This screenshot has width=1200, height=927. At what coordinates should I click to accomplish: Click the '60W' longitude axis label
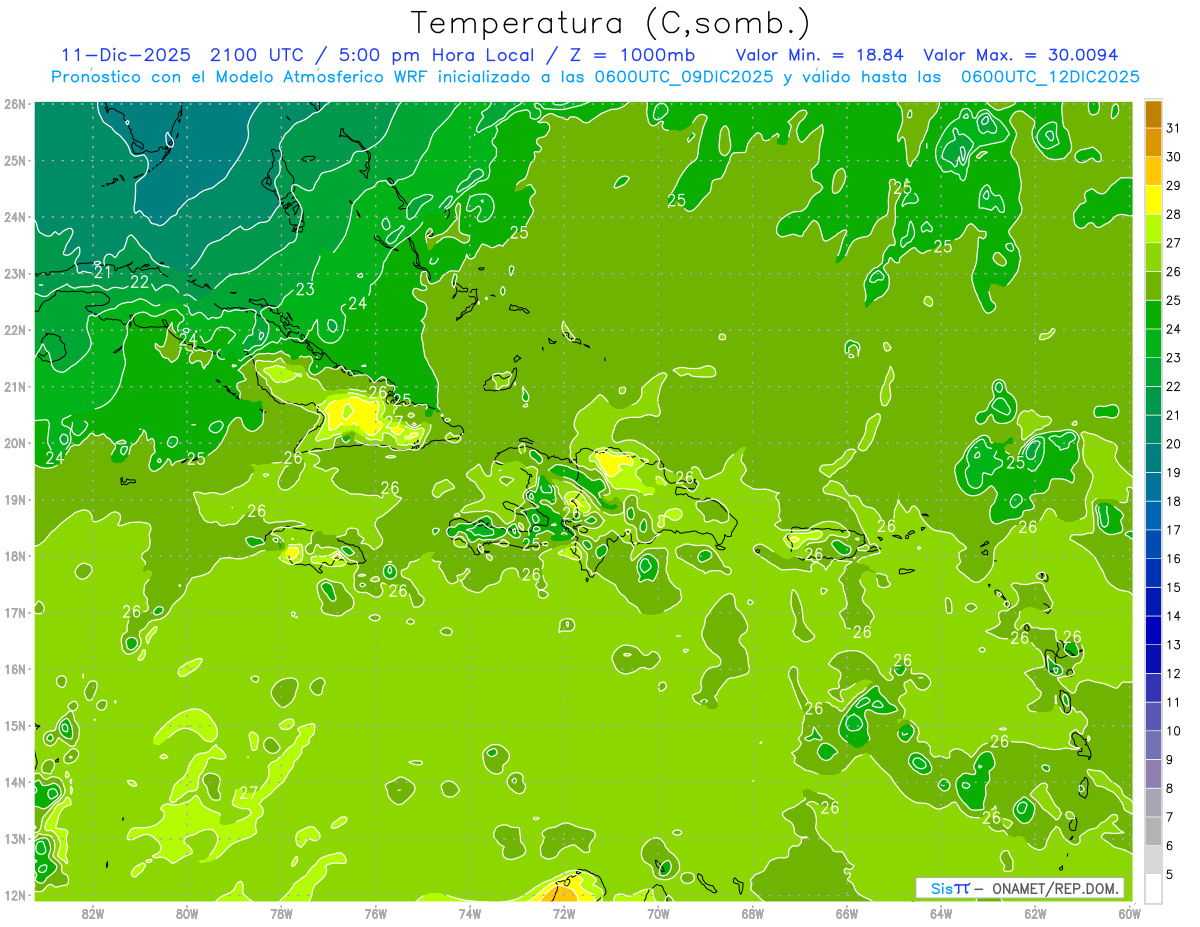click(1129, 913)
